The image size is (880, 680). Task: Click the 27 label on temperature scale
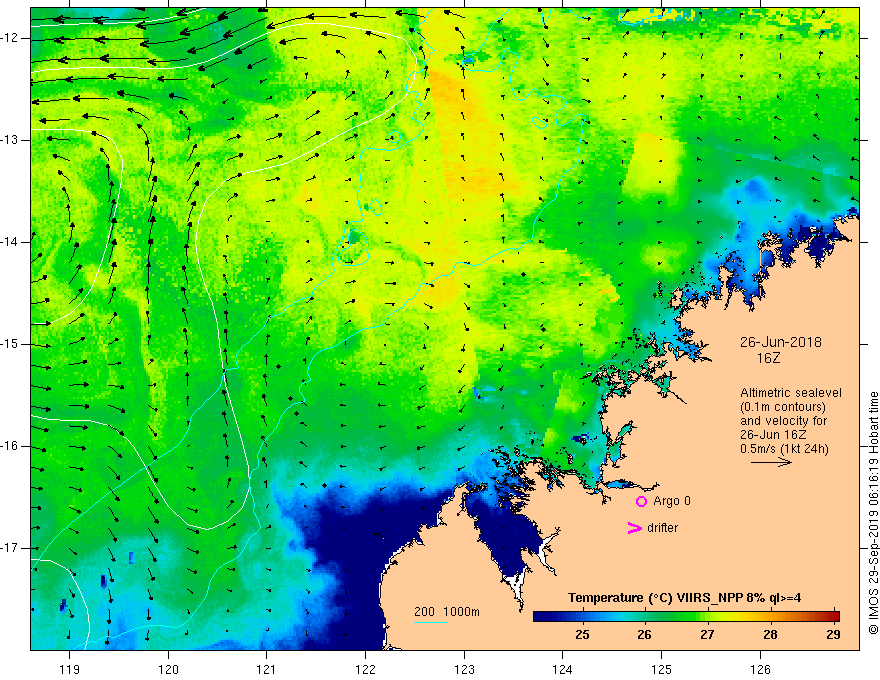pyautogui.click(x=707, y=635)
